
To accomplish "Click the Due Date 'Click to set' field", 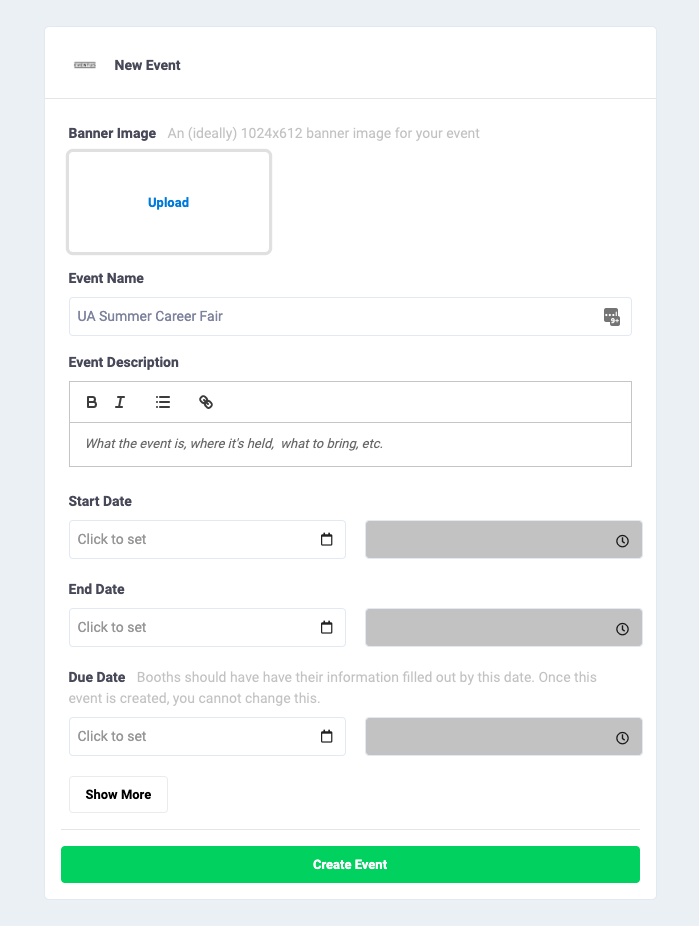I will tap(190, 736).
